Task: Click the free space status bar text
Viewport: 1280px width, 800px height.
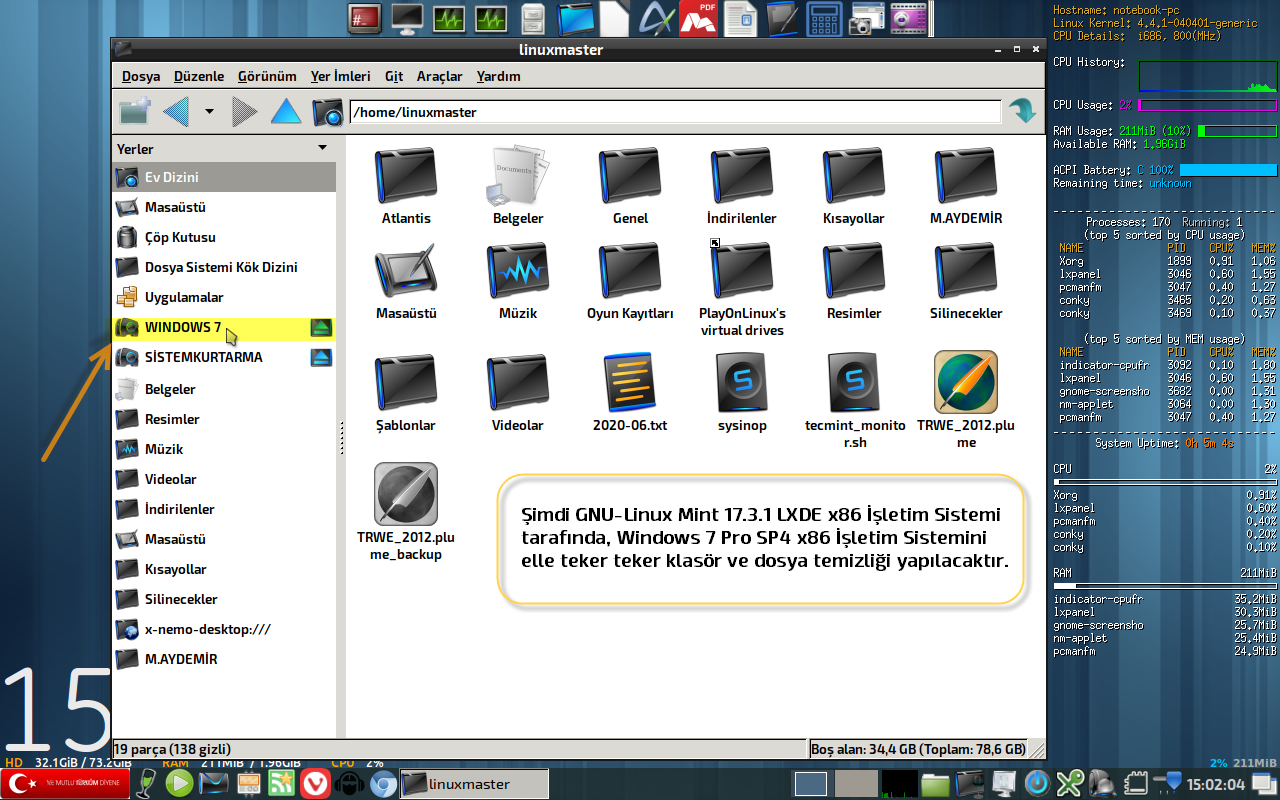Action: (918, 749)
